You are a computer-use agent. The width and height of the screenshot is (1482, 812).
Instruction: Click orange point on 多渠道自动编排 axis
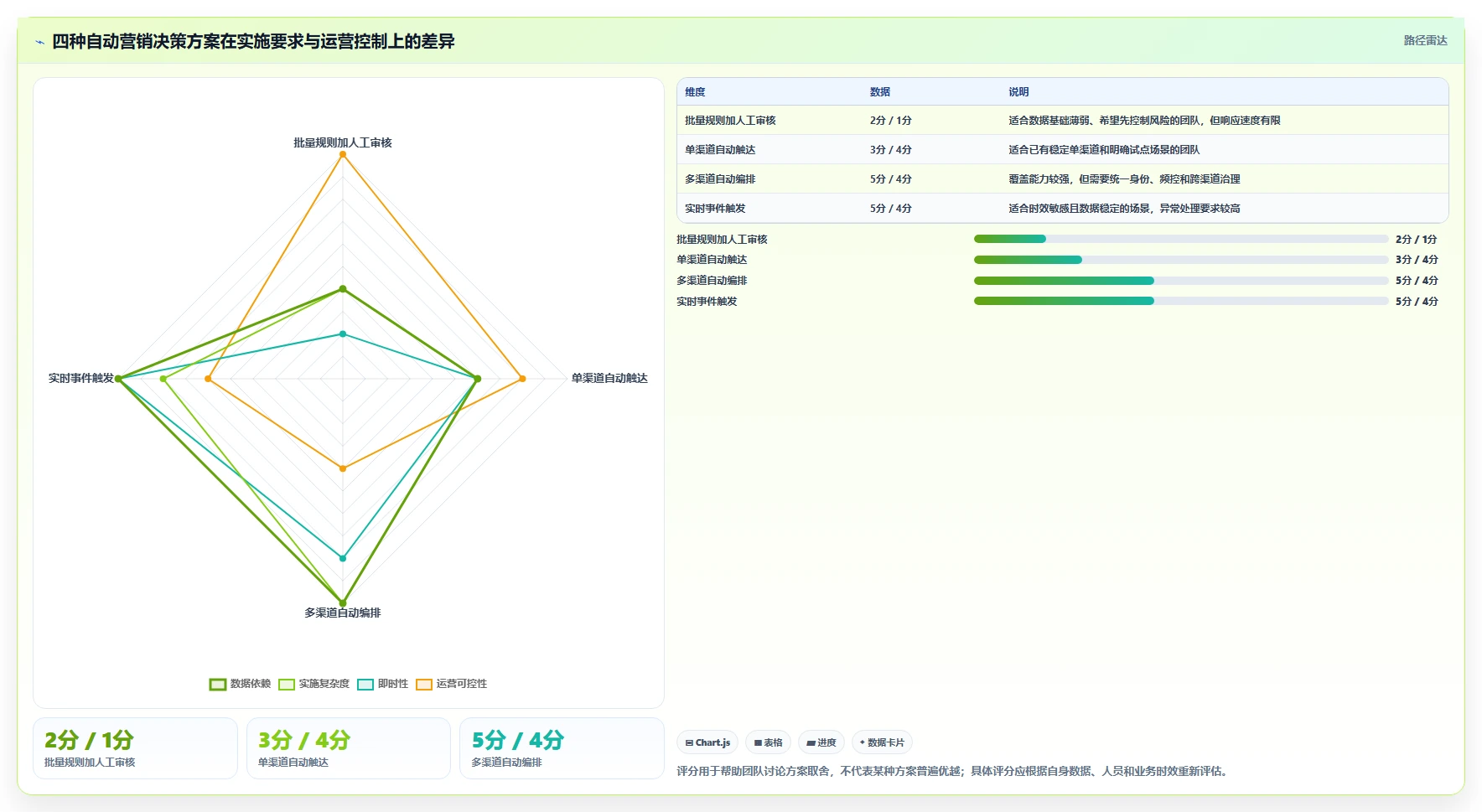342,468
